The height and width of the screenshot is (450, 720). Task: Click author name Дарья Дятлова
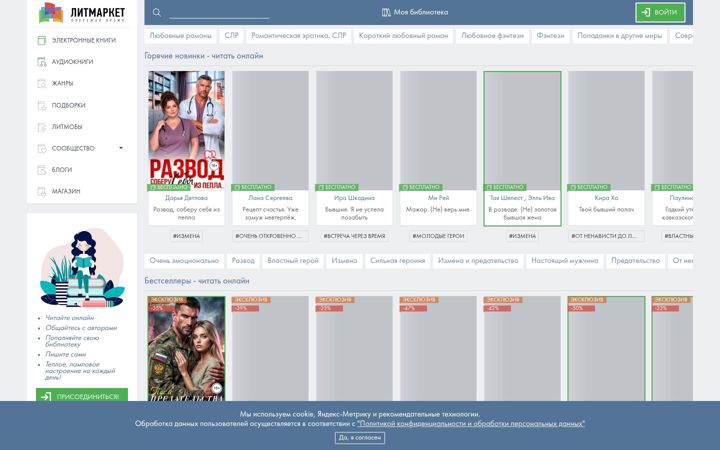click(x=186, y=198)
